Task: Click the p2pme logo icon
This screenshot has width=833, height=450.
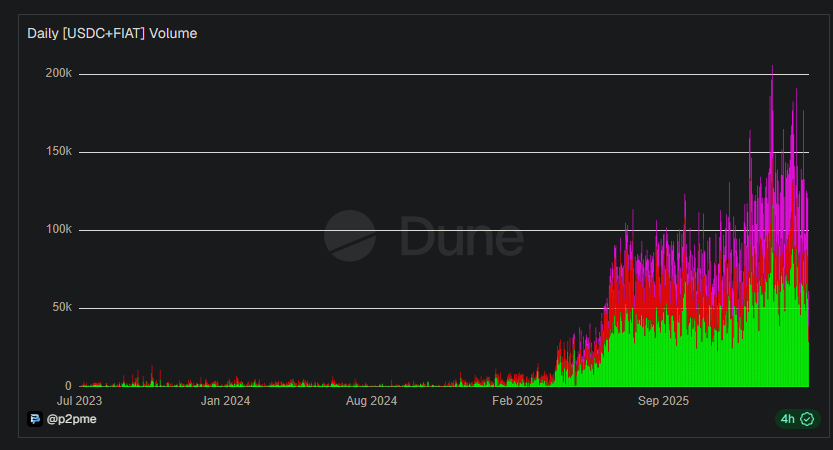Action: (35, 419)
